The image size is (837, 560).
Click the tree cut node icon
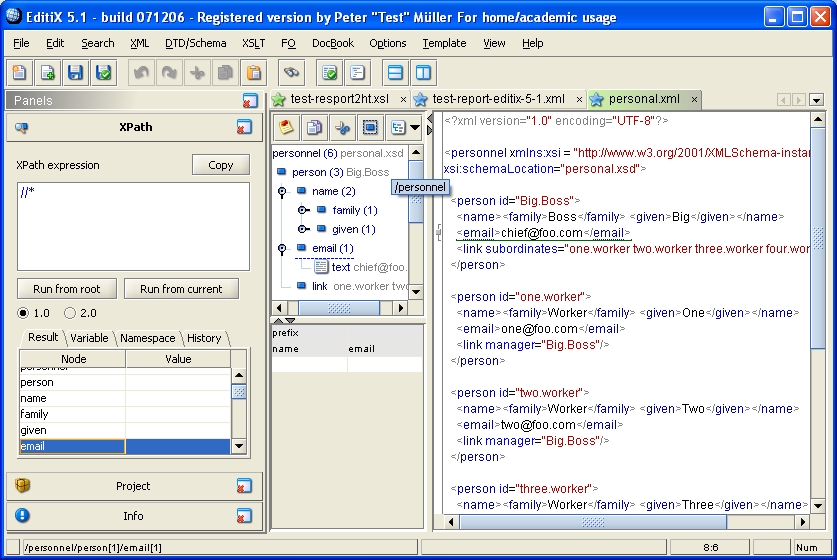[x=342, y=127]
